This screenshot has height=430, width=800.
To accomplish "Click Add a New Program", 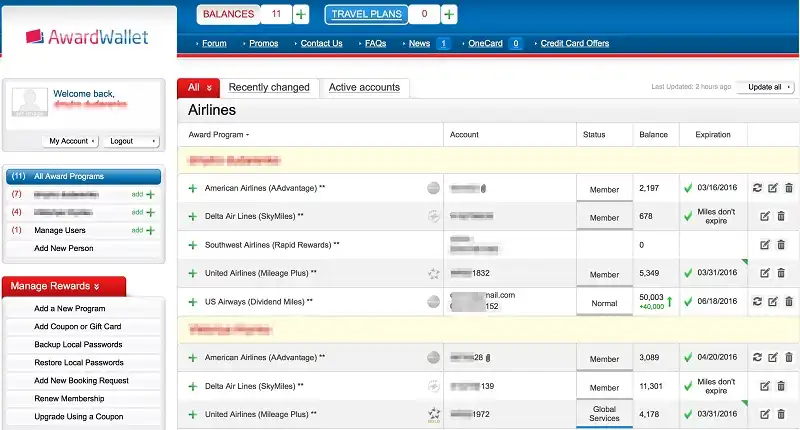I will click(70, 309).
